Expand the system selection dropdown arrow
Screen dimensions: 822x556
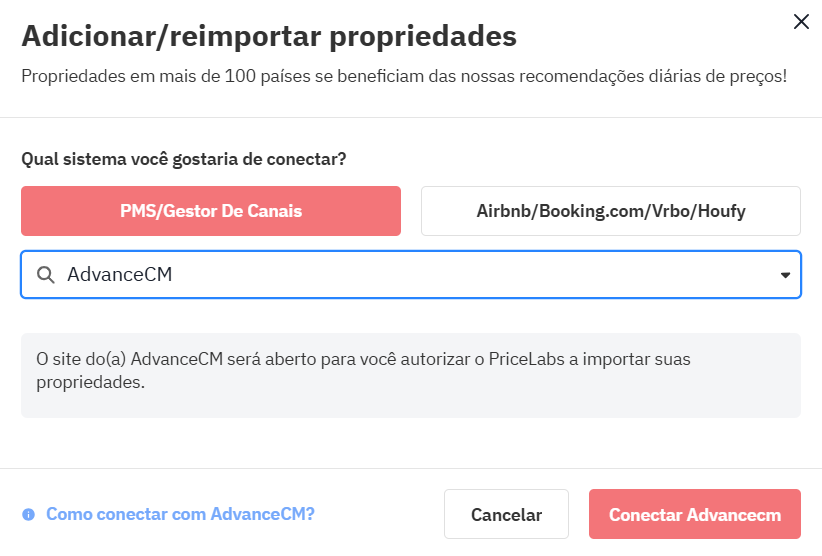point(785,275)
